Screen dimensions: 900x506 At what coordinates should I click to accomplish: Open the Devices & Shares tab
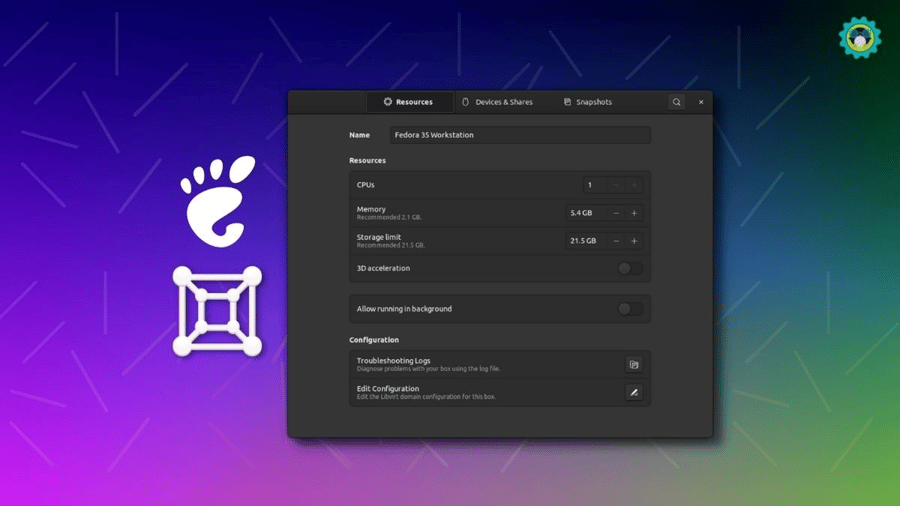(x=497, y=102)
